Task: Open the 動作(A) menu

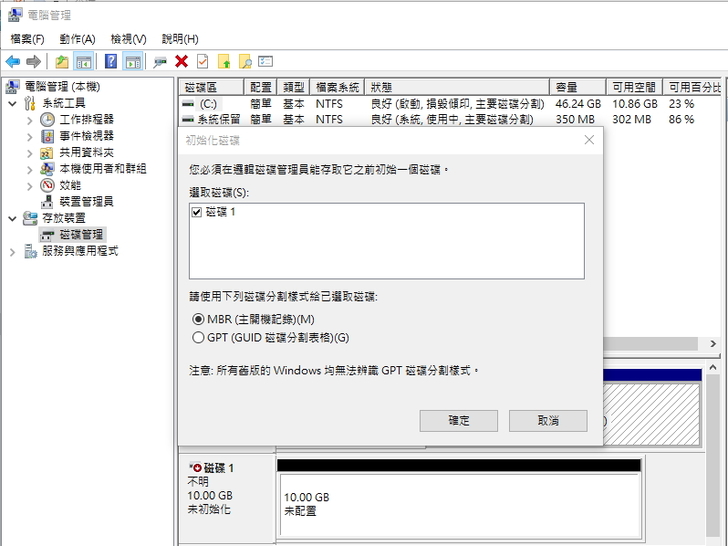Action: (x=77, y=39)
